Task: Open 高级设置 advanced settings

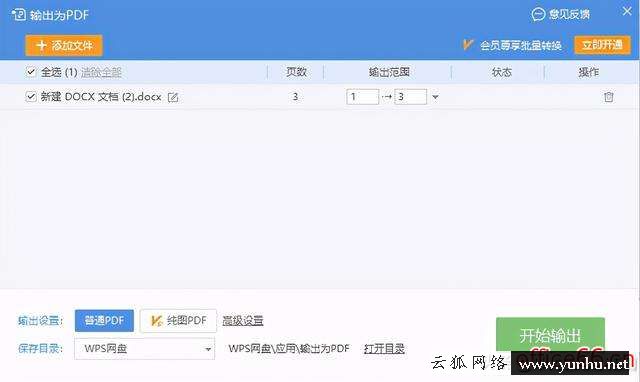Action: click(x=243, y=321)
